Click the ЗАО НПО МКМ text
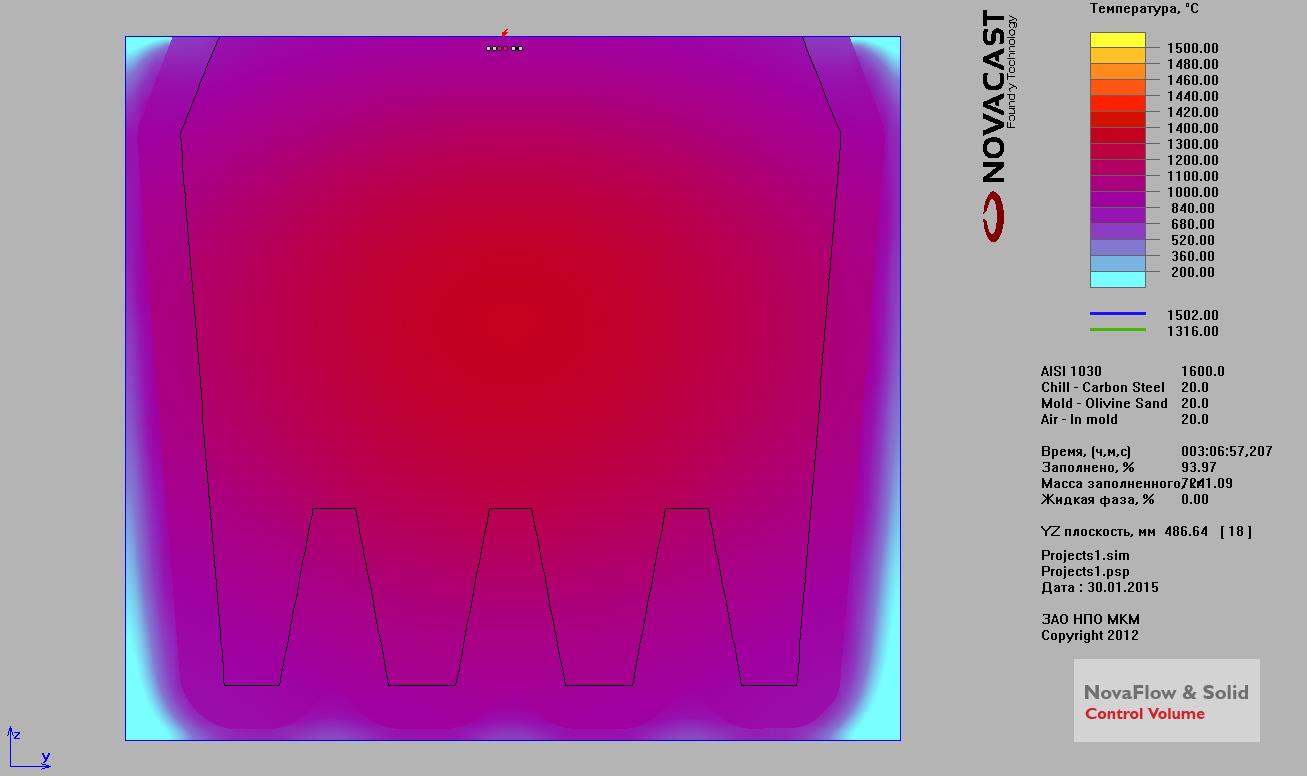Viewport: 1307px width, 776px height. coord(1090,619)
